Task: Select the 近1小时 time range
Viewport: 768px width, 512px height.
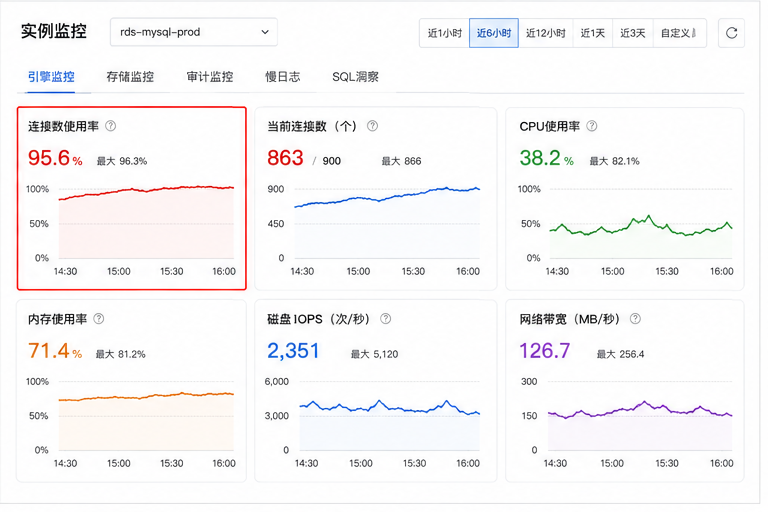Action: (444, 33)
